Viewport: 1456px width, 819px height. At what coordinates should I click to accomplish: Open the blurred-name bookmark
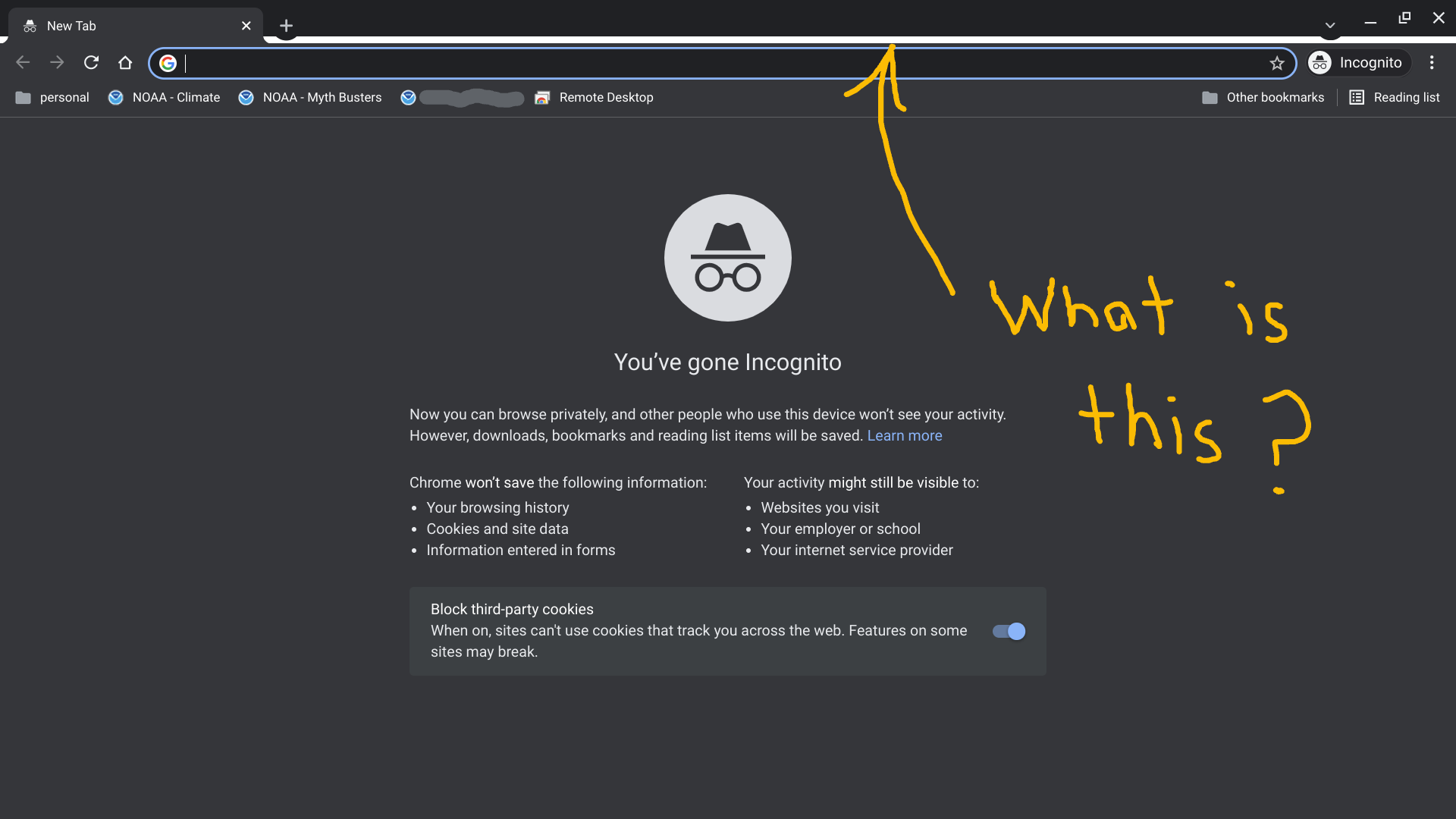[x=462, y=98]
